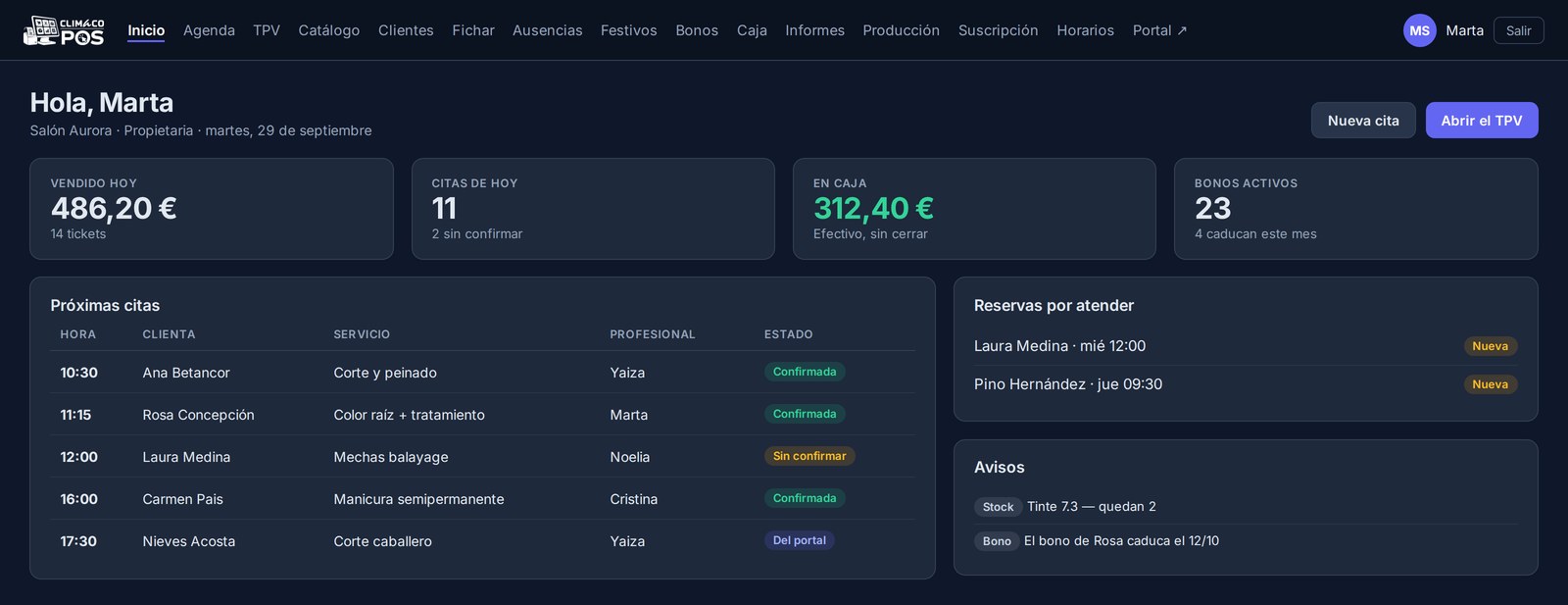This screenshot has height=605, width=1568.
Task: Create a new appointment with Nueva cita
Action: coord(1363,121)
